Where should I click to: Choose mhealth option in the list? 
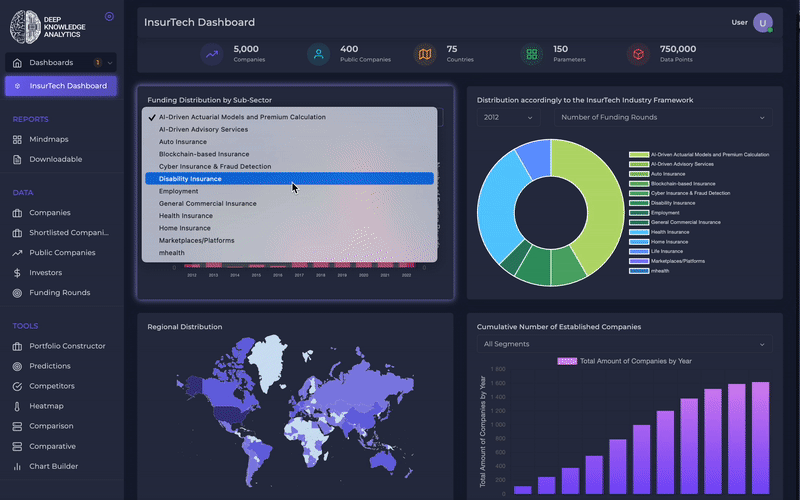tap(289, 253)
